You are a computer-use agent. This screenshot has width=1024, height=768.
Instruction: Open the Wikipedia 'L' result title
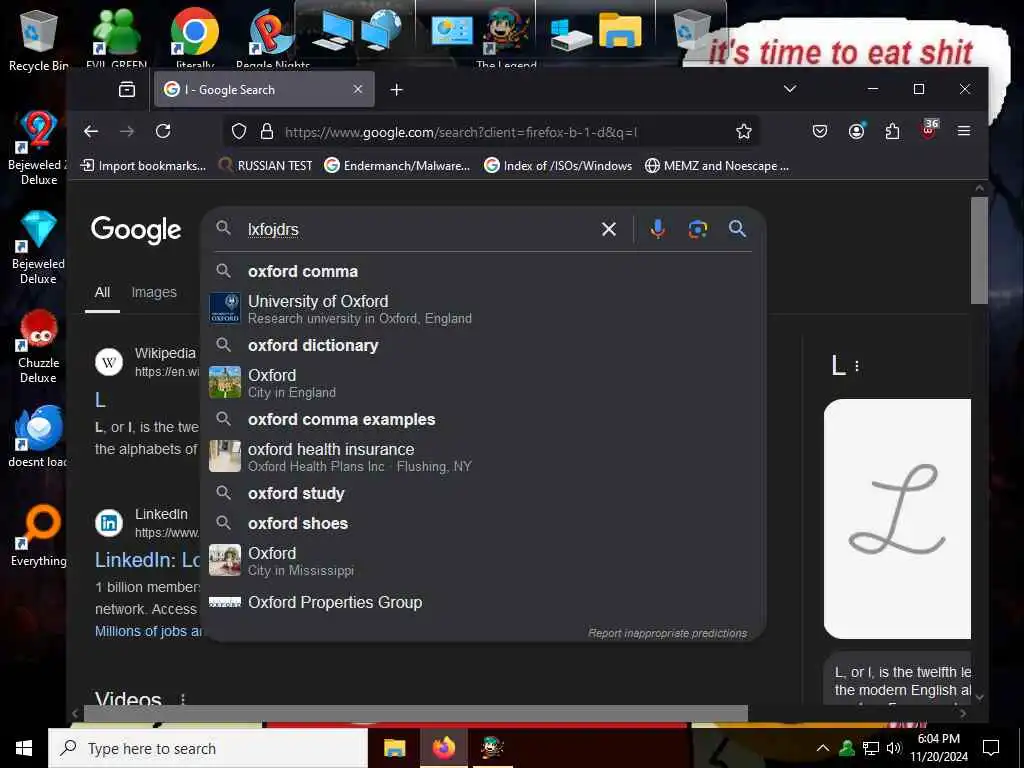101,399
